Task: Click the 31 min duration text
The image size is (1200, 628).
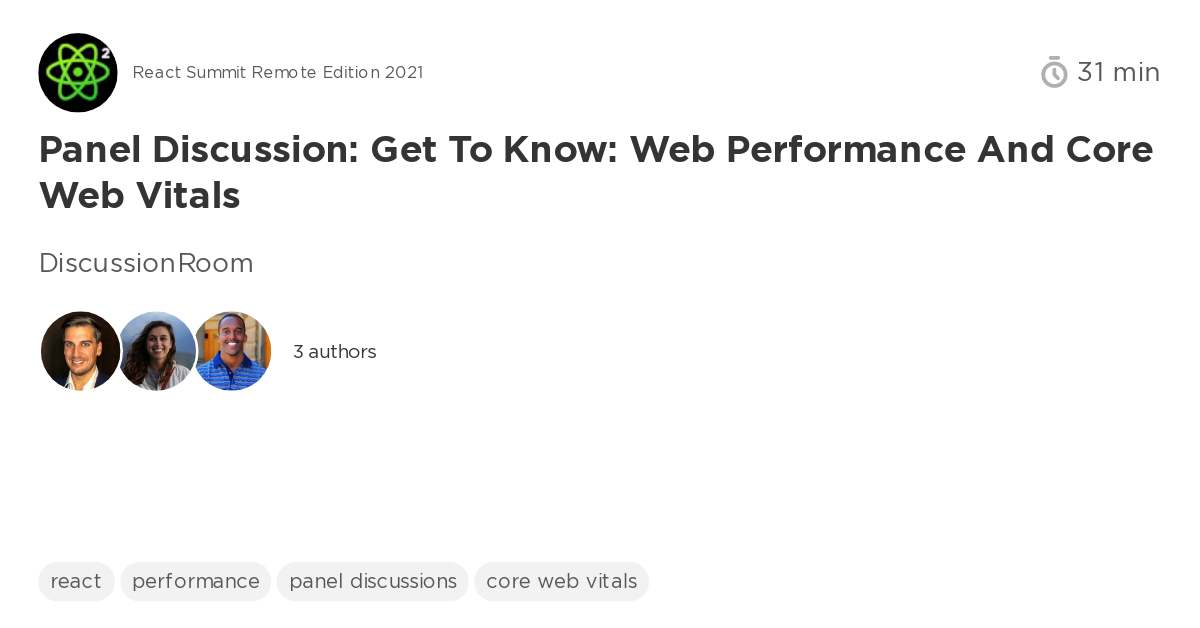Action: pyautogui.click(x=1118, y=71)
